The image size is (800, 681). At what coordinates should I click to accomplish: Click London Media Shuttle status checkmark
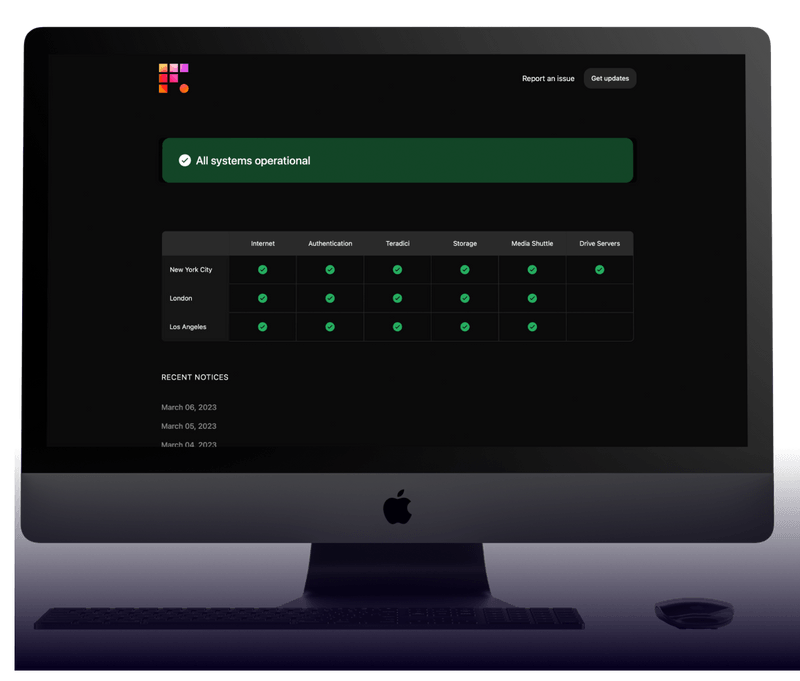pos(532,298)
